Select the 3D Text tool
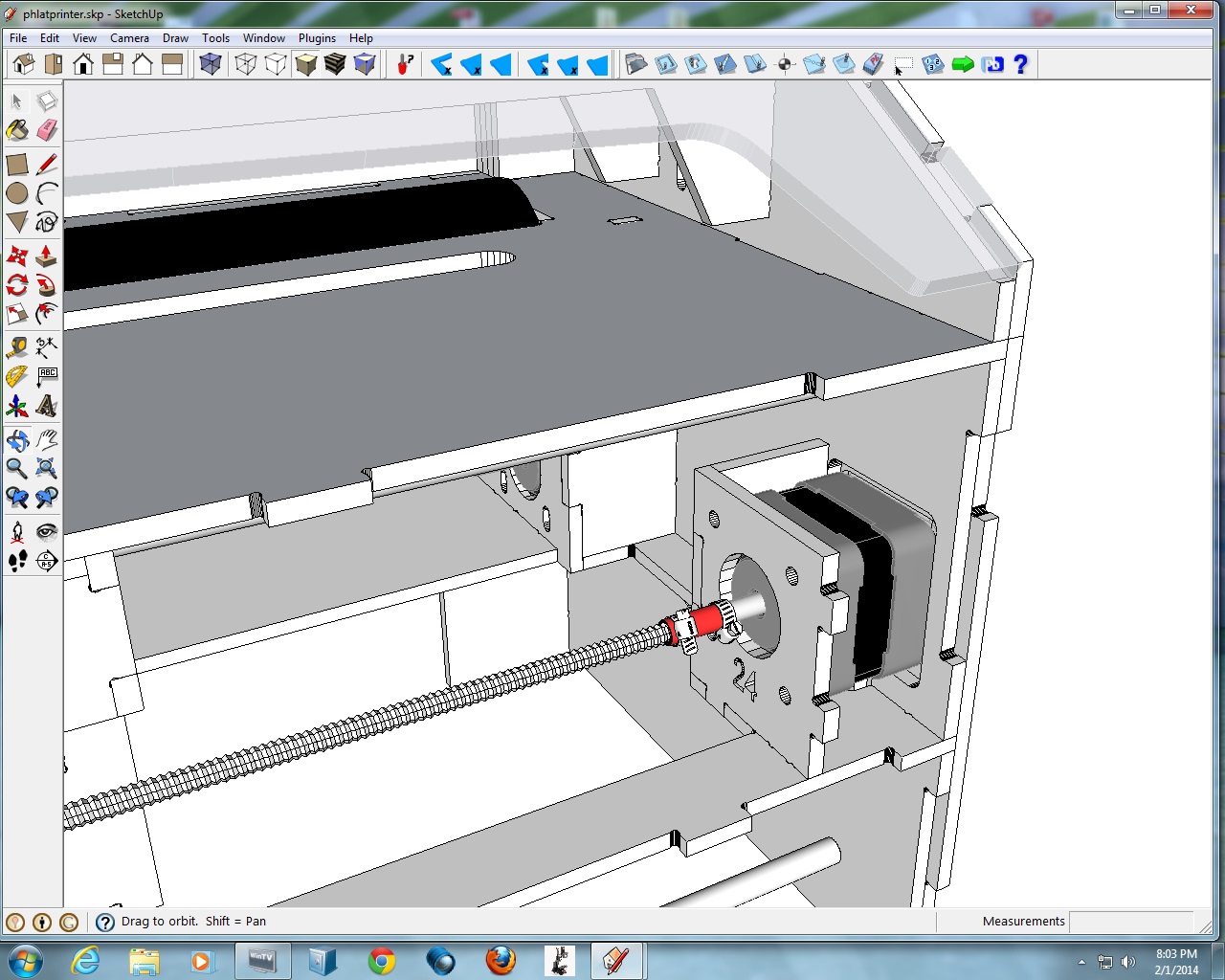Viewport: 1225px width, 980px height. [x=46, y=406]
